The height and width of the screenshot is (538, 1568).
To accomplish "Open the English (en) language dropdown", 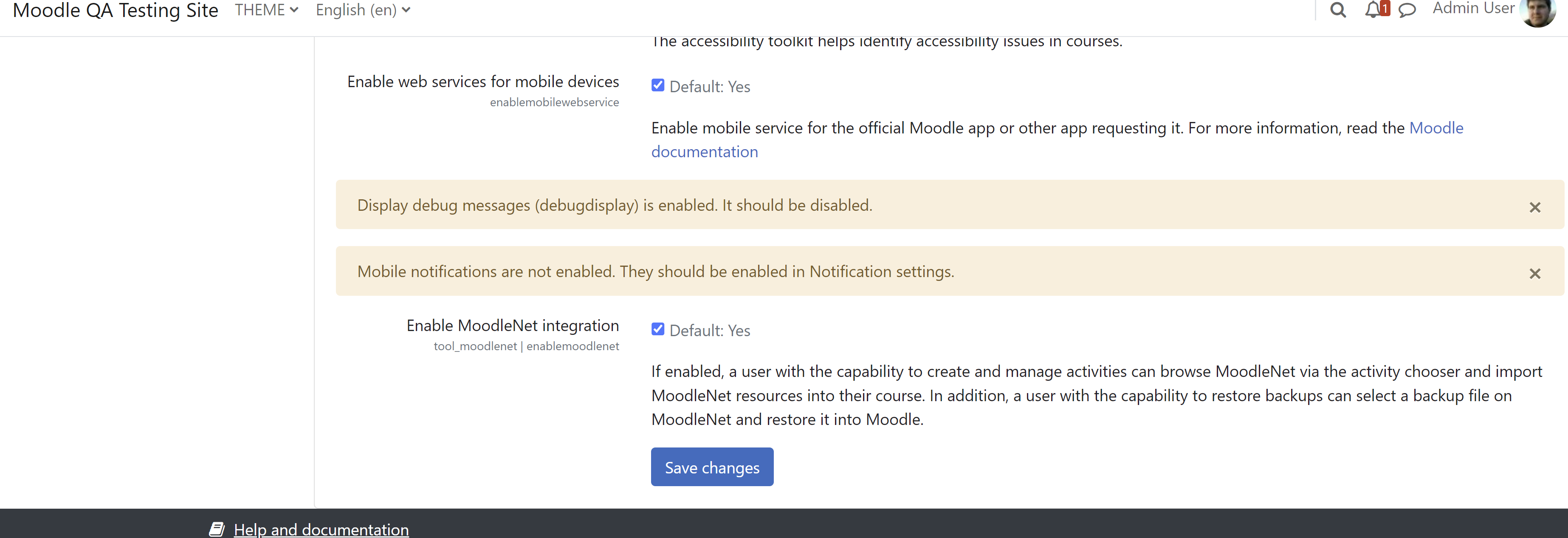I will (x=363, y=10).
